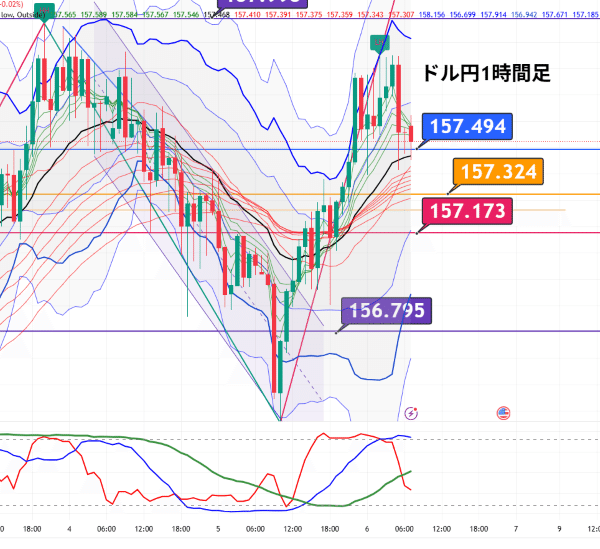Viewport: 600px width, 549px height.
Task: Click the US flag economic event icon
Action: (x=503, y=412)
